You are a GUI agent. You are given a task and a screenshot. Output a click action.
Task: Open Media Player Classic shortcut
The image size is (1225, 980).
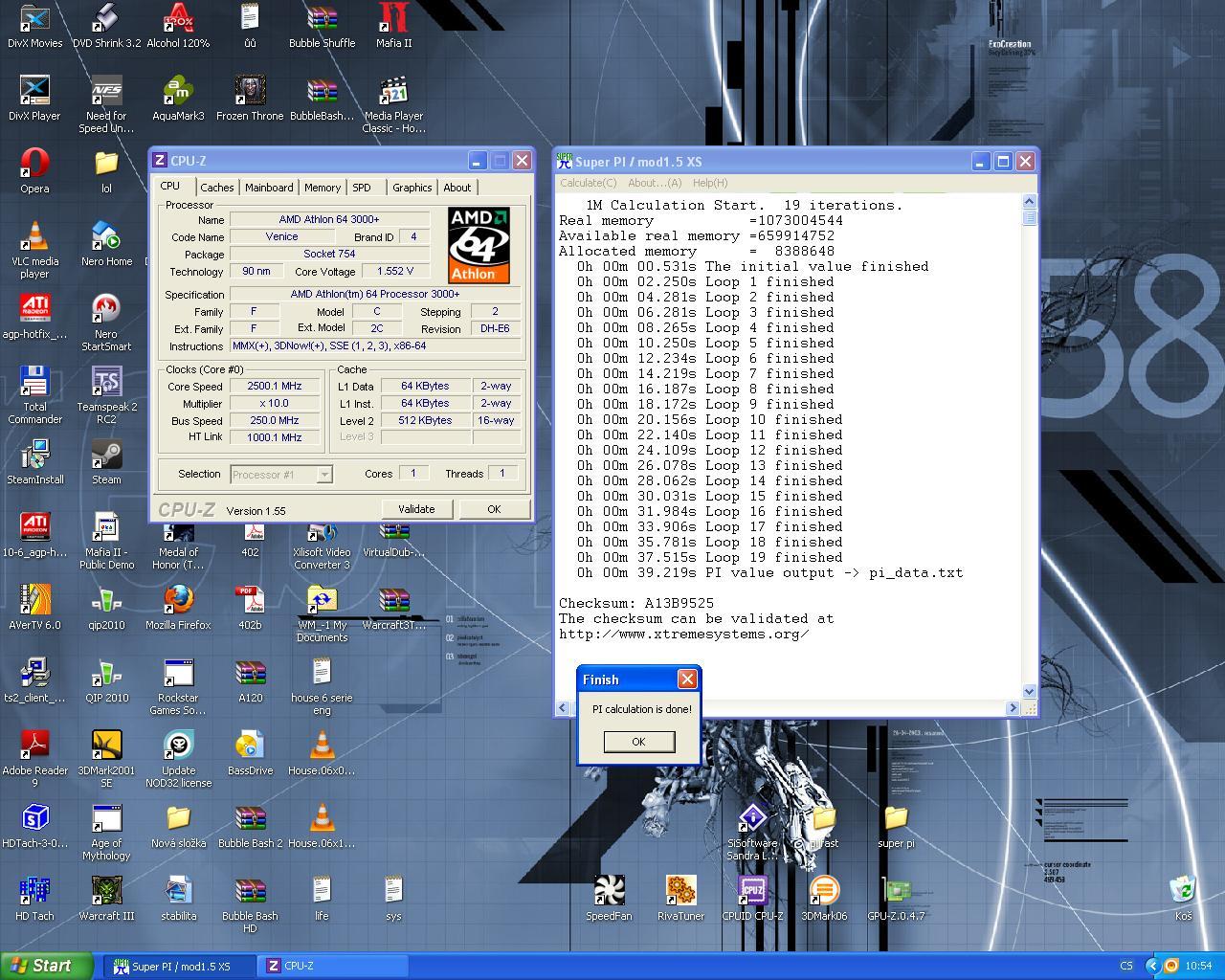393,105
